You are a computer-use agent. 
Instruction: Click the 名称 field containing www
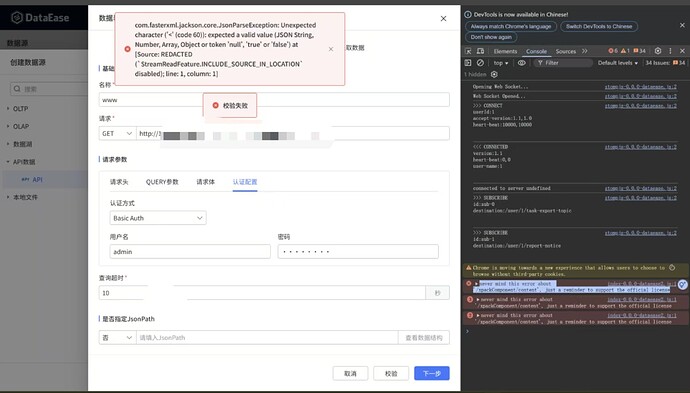274,100
